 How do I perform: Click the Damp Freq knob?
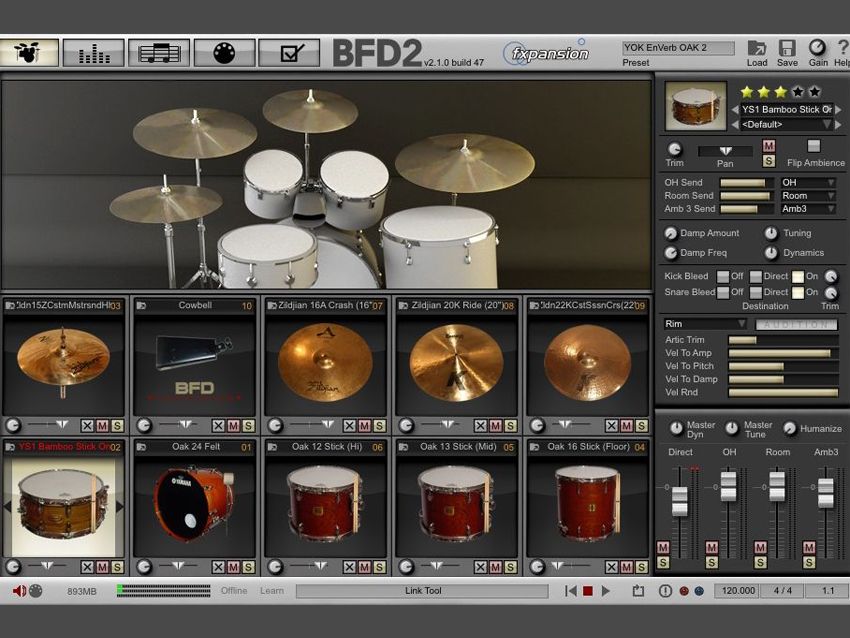[x=671, y=253]
